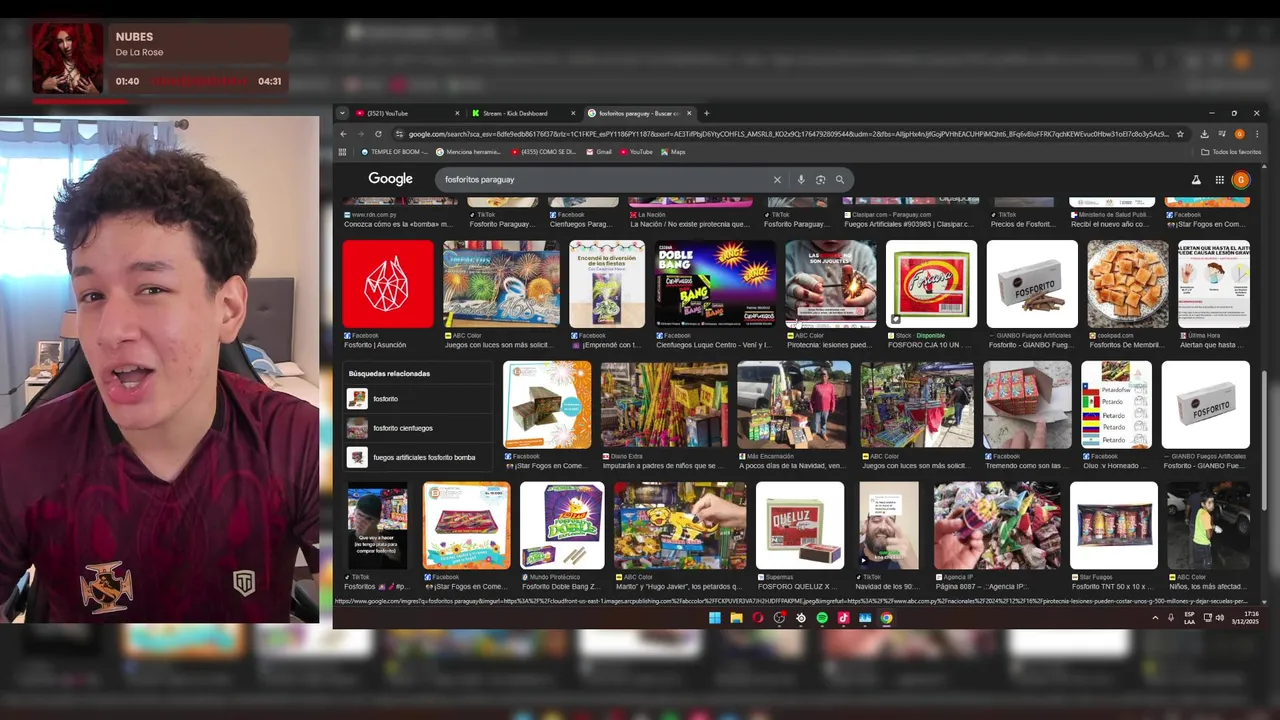The width and height of the screenshot is (1280, 720).
Task: Open Todos los favoritos folder
Action: (1231, 152)
